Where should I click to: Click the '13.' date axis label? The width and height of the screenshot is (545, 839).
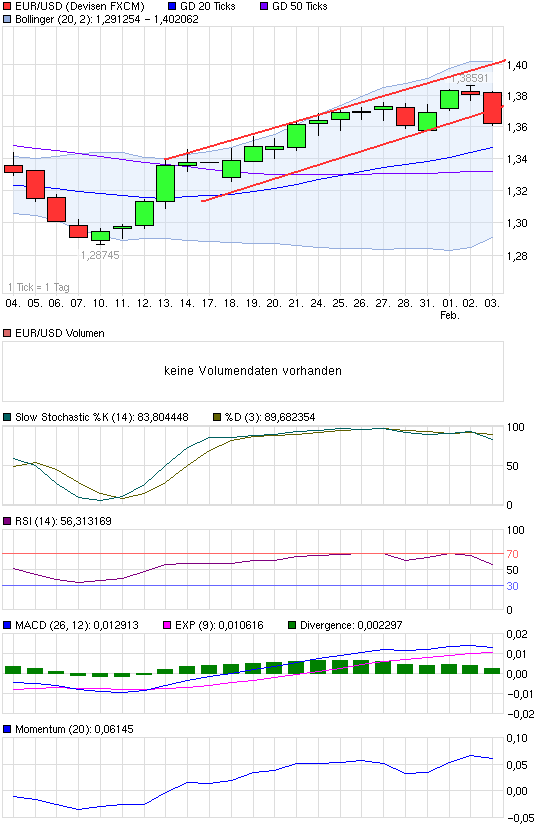tap(165, 303)
